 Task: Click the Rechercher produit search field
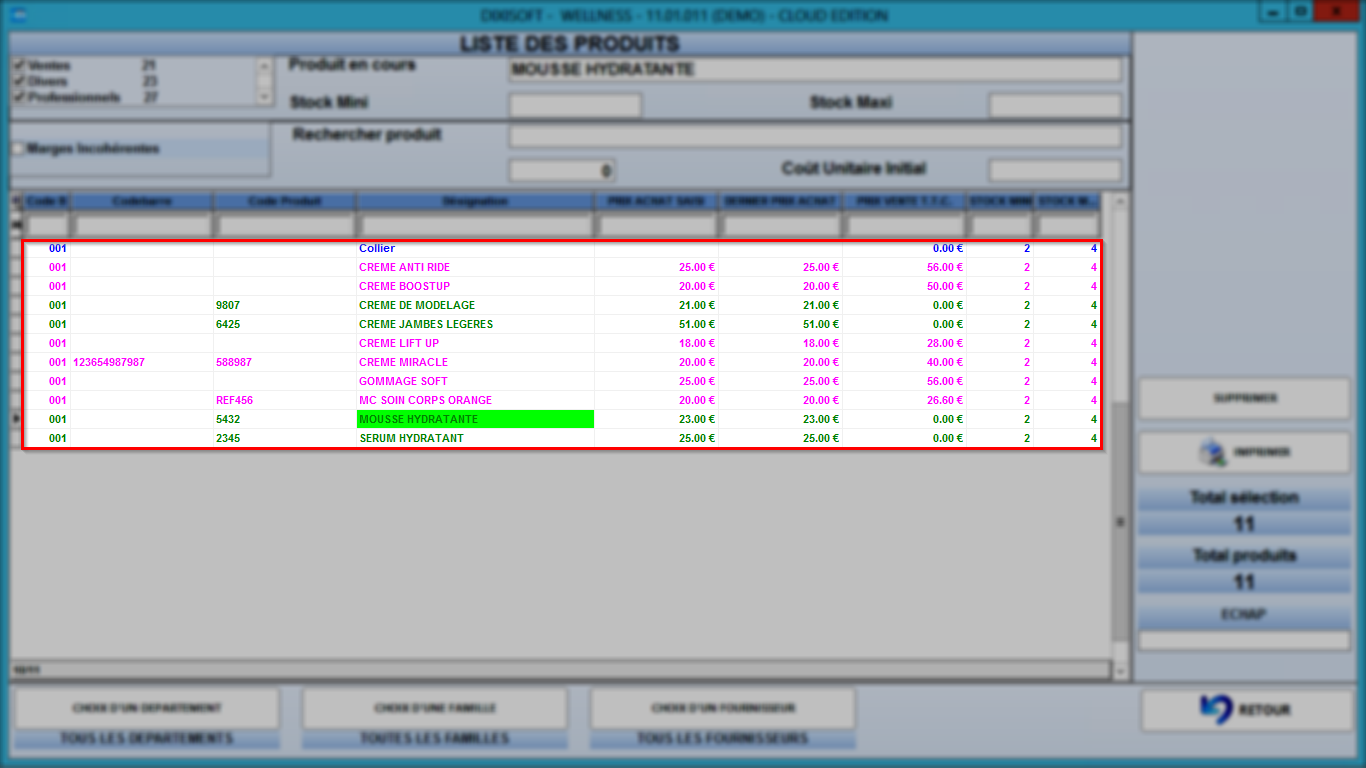tap(815, 136)
